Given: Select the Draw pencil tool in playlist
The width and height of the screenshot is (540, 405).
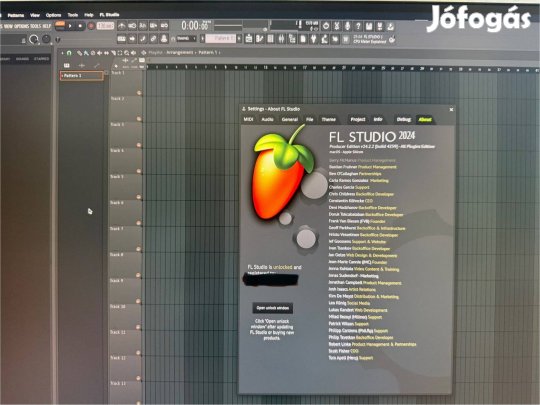Looking at the screenshot, I should pos(80,53).
